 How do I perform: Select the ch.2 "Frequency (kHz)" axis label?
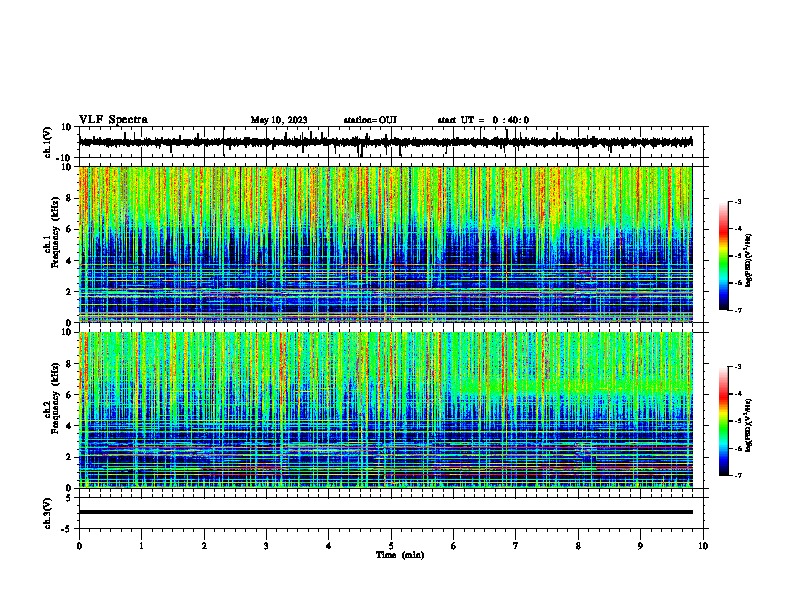point(55,398)
